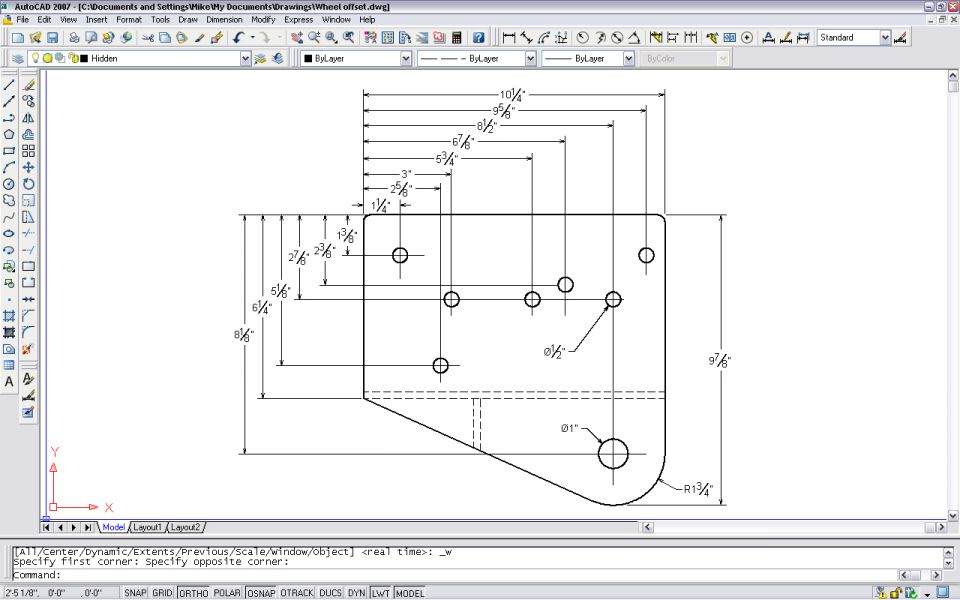Click the Command line input
Viewport: 960px width, 600px height.
click(478, 575)
